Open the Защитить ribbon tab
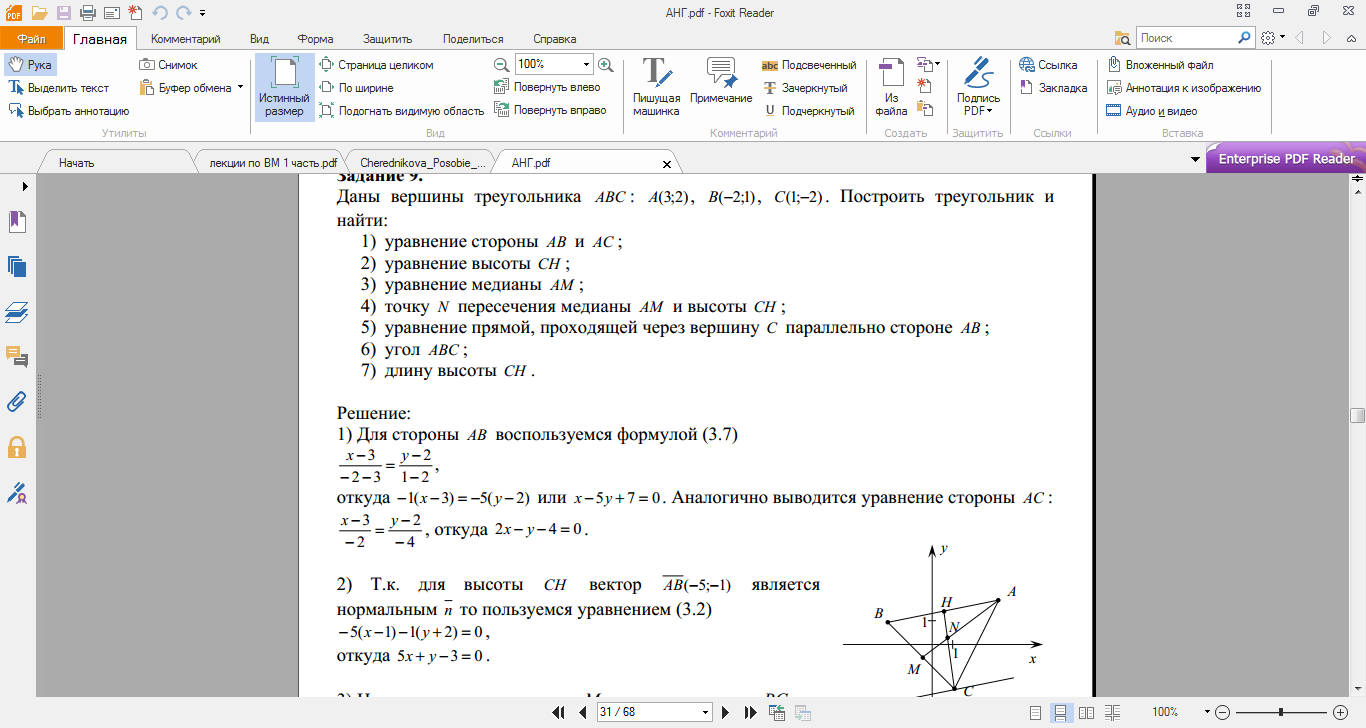1366x728 pixels. tap(388, 39)
